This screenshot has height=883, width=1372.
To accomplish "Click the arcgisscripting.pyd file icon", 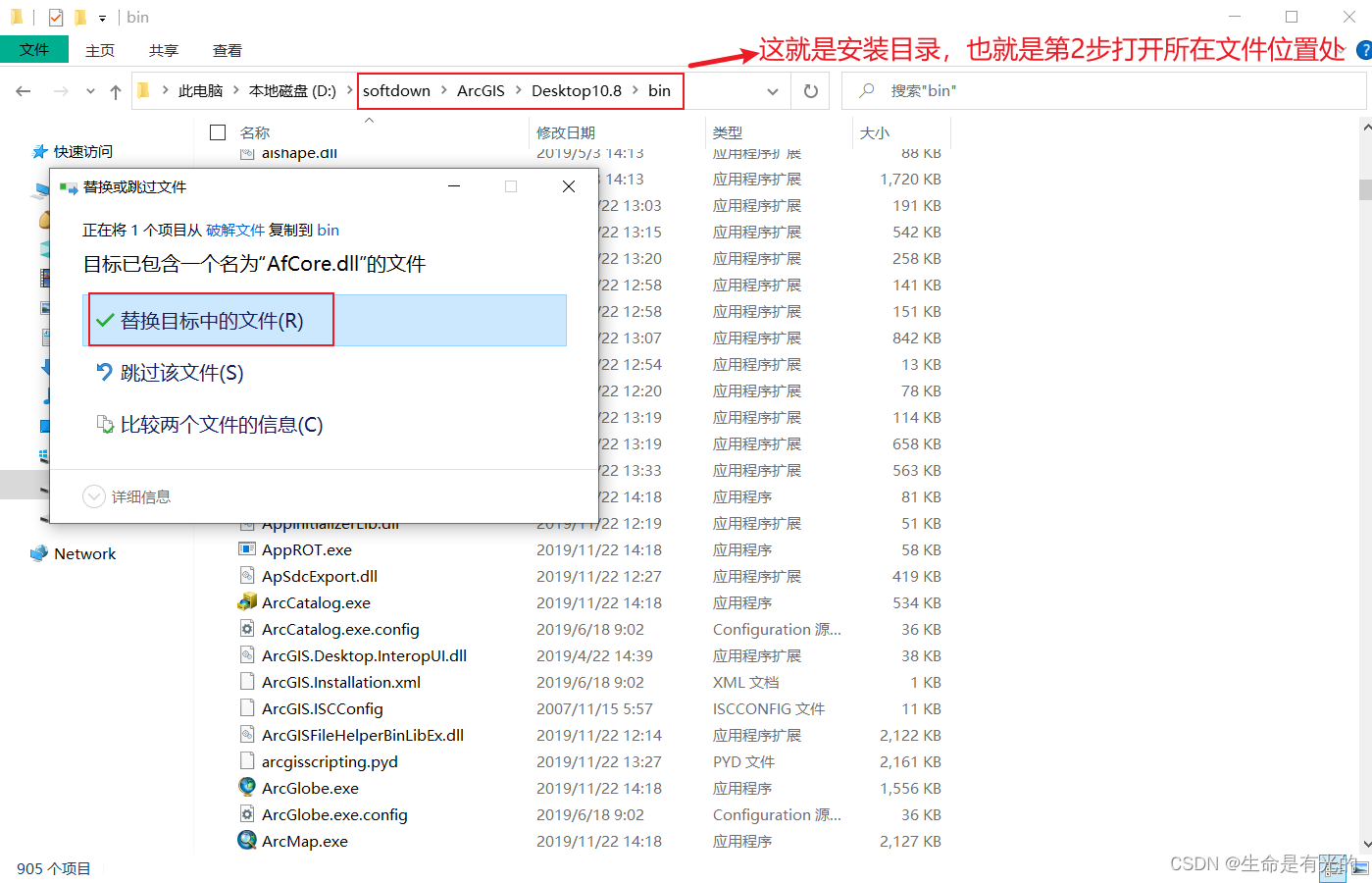I will coord(247,761).
